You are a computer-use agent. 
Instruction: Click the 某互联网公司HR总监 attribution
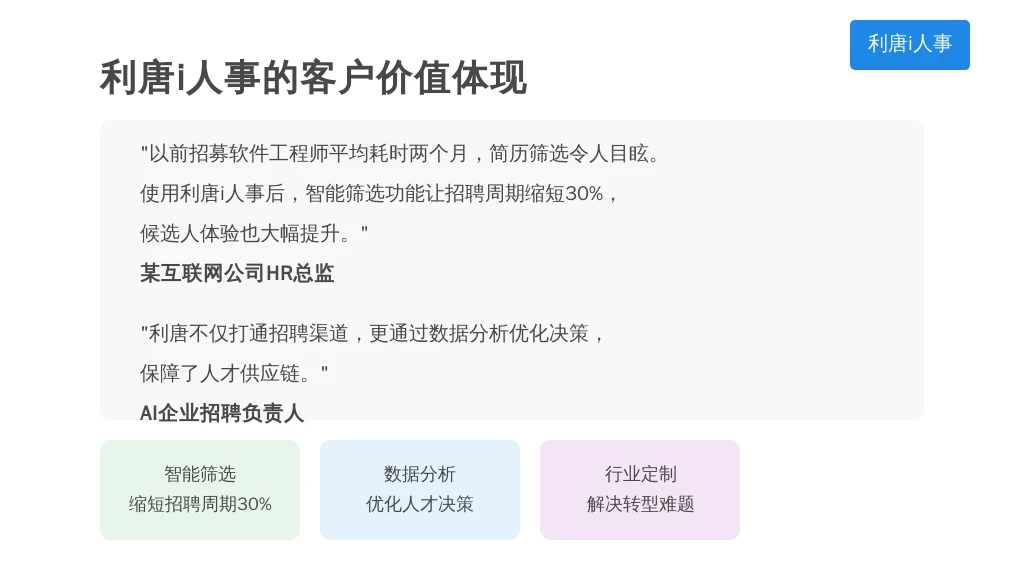coord(237,273)
